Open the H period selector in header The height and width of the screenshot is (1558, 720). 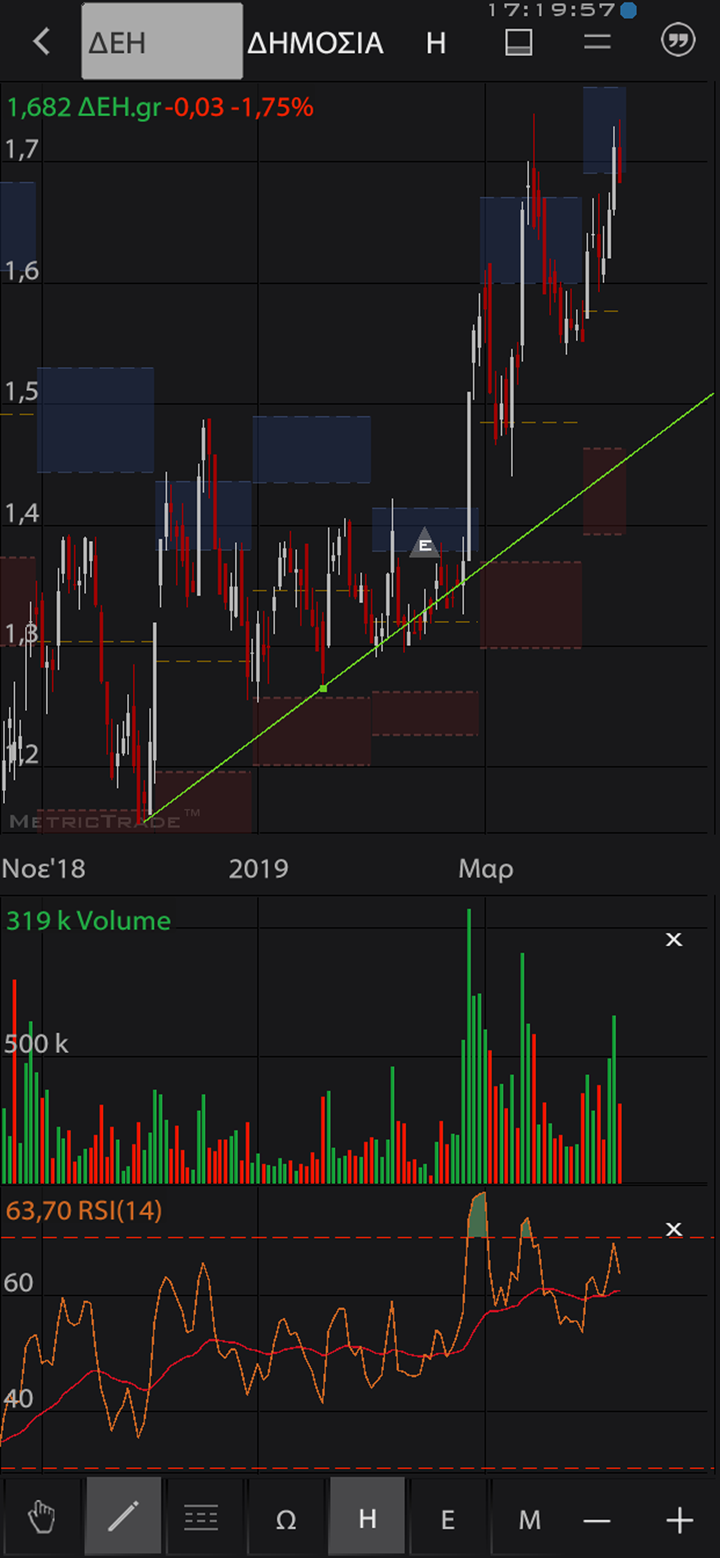click(x=436, y=43)
